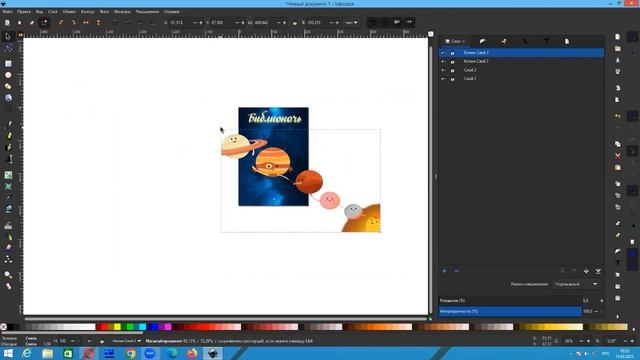Select the Mesh gradient tool
This screenshot has width=640, height=360.
click(x=8, y=187)
